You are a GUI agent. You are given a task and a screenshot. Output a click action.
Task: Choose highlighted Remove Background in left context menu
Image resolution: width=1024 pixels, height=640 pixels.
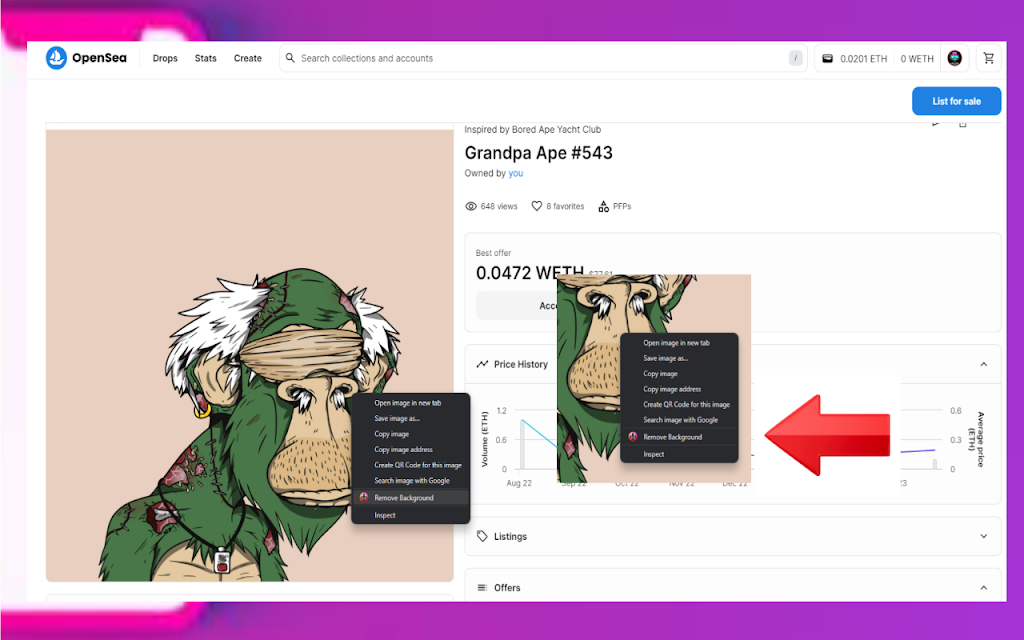pos(410,498)
